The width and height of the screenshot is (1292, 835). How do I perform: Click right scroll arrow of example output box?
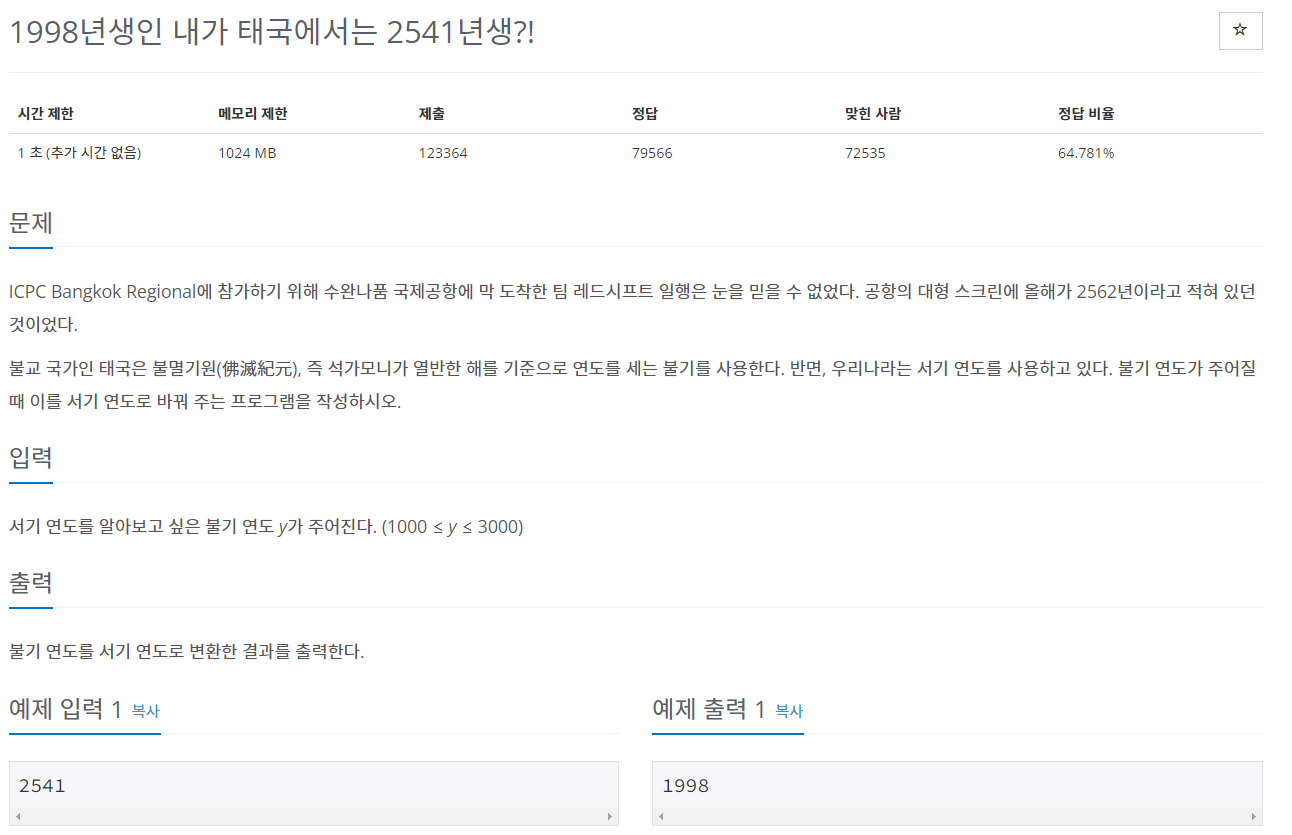point(1253,817)
